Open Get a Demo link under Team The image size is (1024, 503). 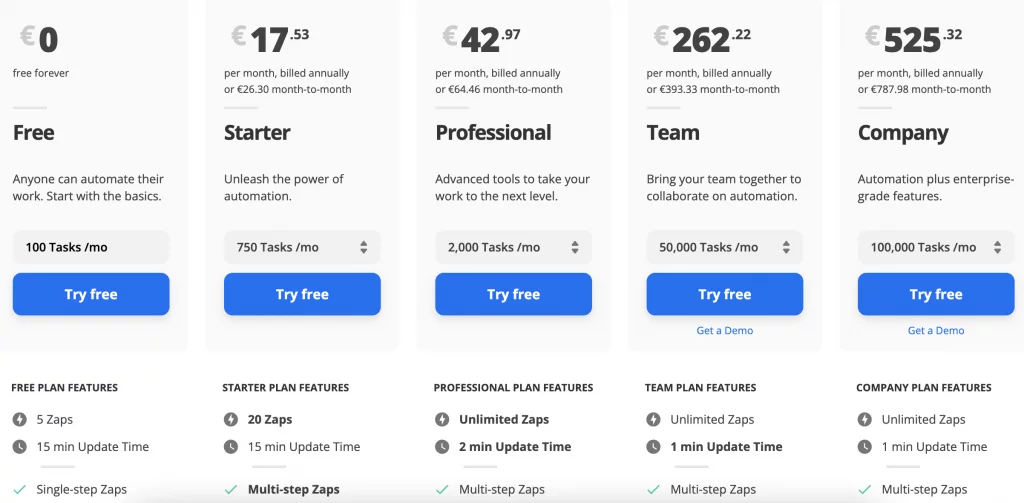click(724, 330)
